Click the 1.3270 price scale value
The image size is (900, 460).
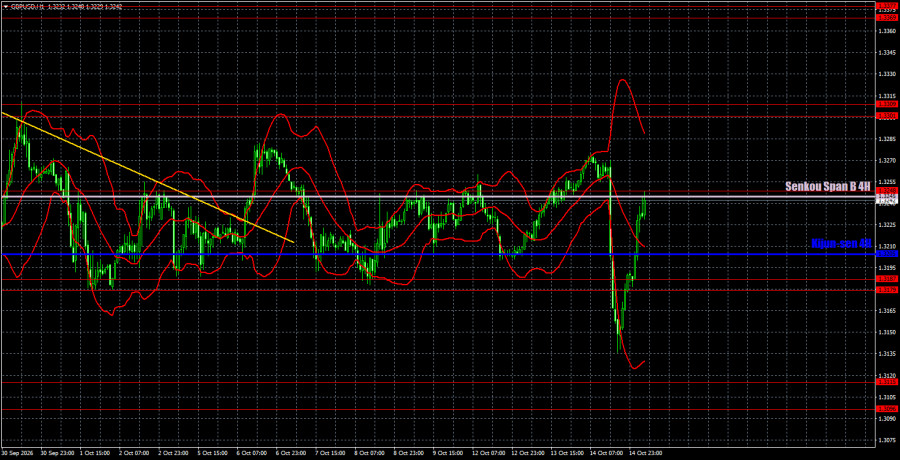[887, 160]
